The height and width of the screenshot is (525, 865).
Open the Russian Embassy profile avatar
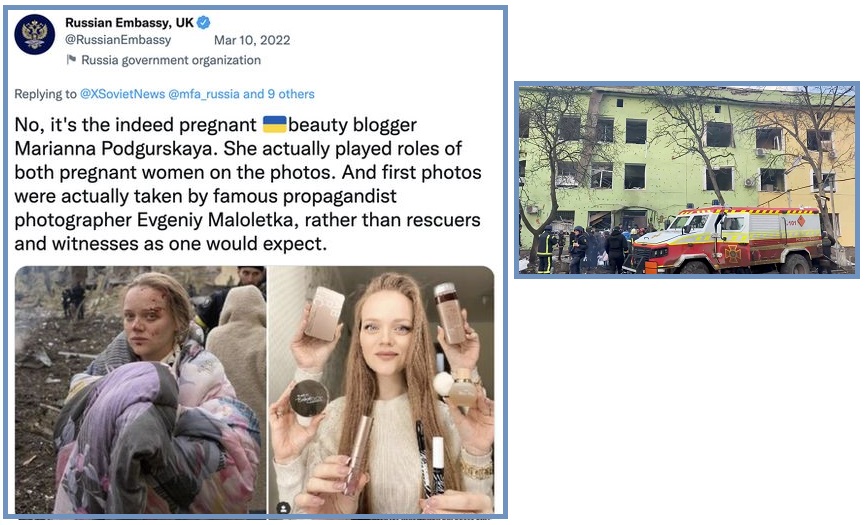coord(34,34)
